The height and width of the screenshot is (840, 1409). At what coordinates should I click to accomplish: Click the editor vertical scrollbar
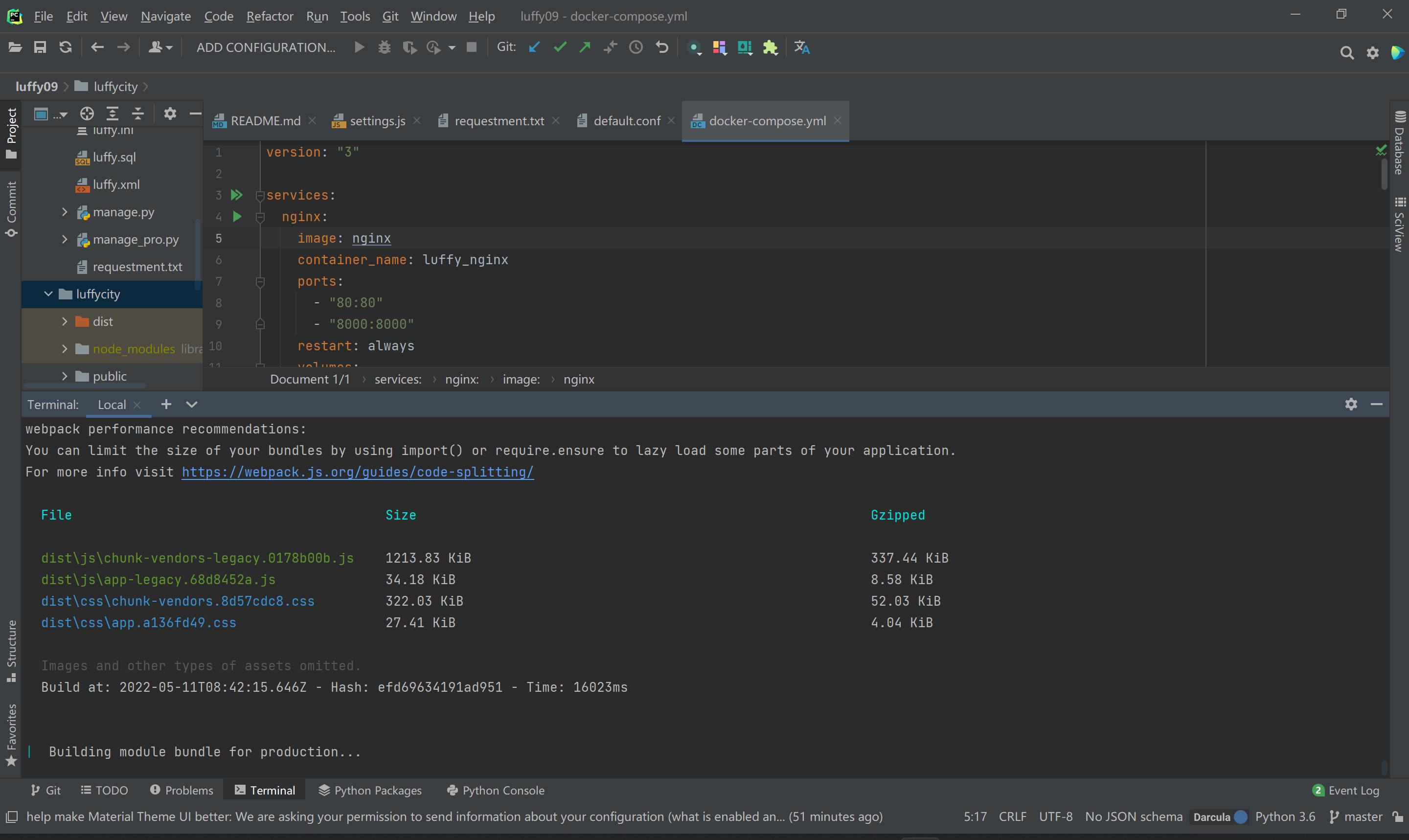click(x=1384, y=173)
